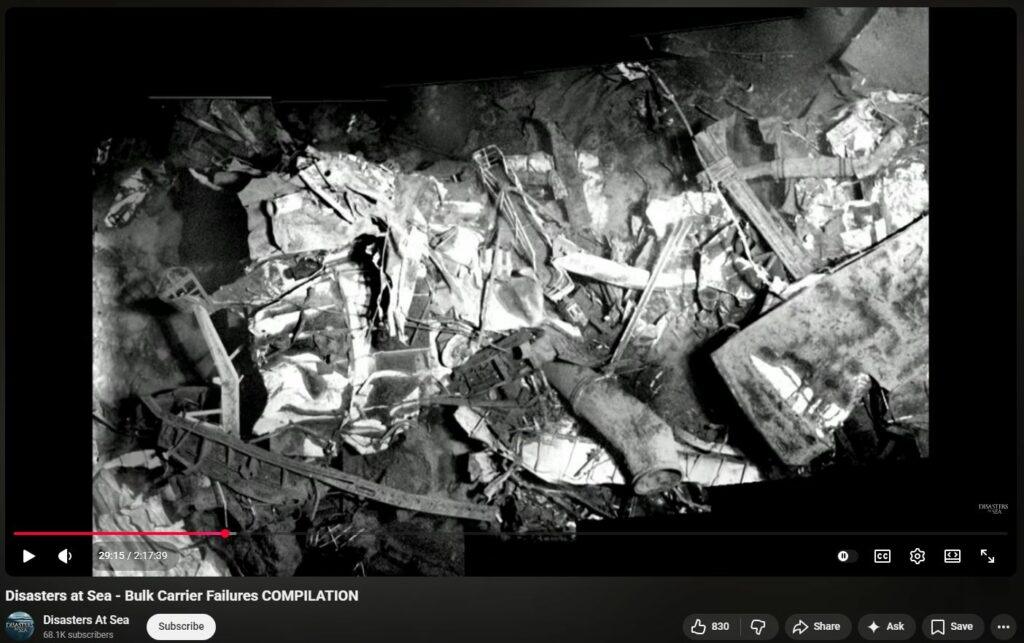Open the player settings gear

(917, 556)
